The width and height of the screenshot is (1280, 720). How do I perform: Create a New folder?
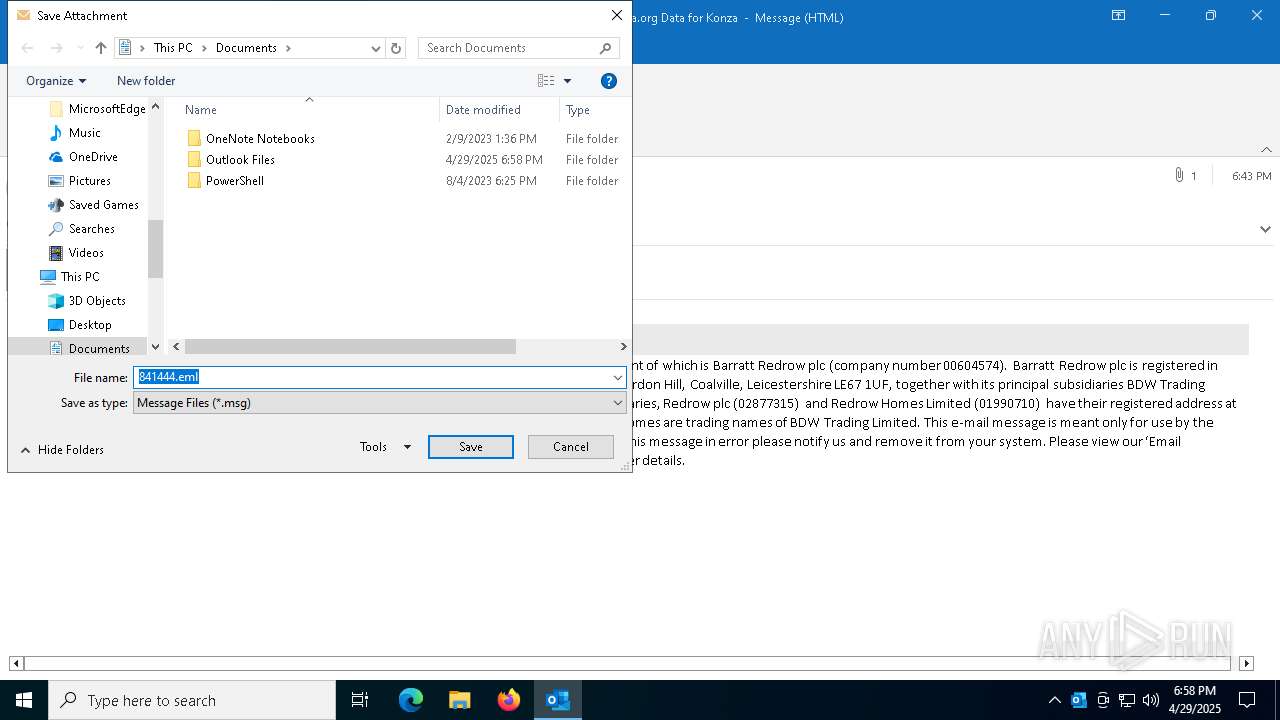[146, 81]
